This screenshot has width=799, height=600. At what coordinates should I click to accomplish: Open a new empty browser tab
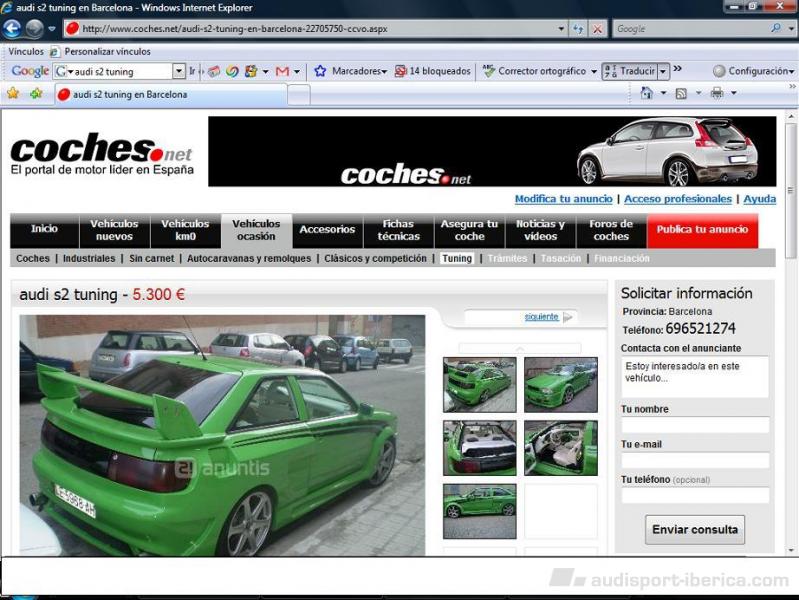click(299, 95)
